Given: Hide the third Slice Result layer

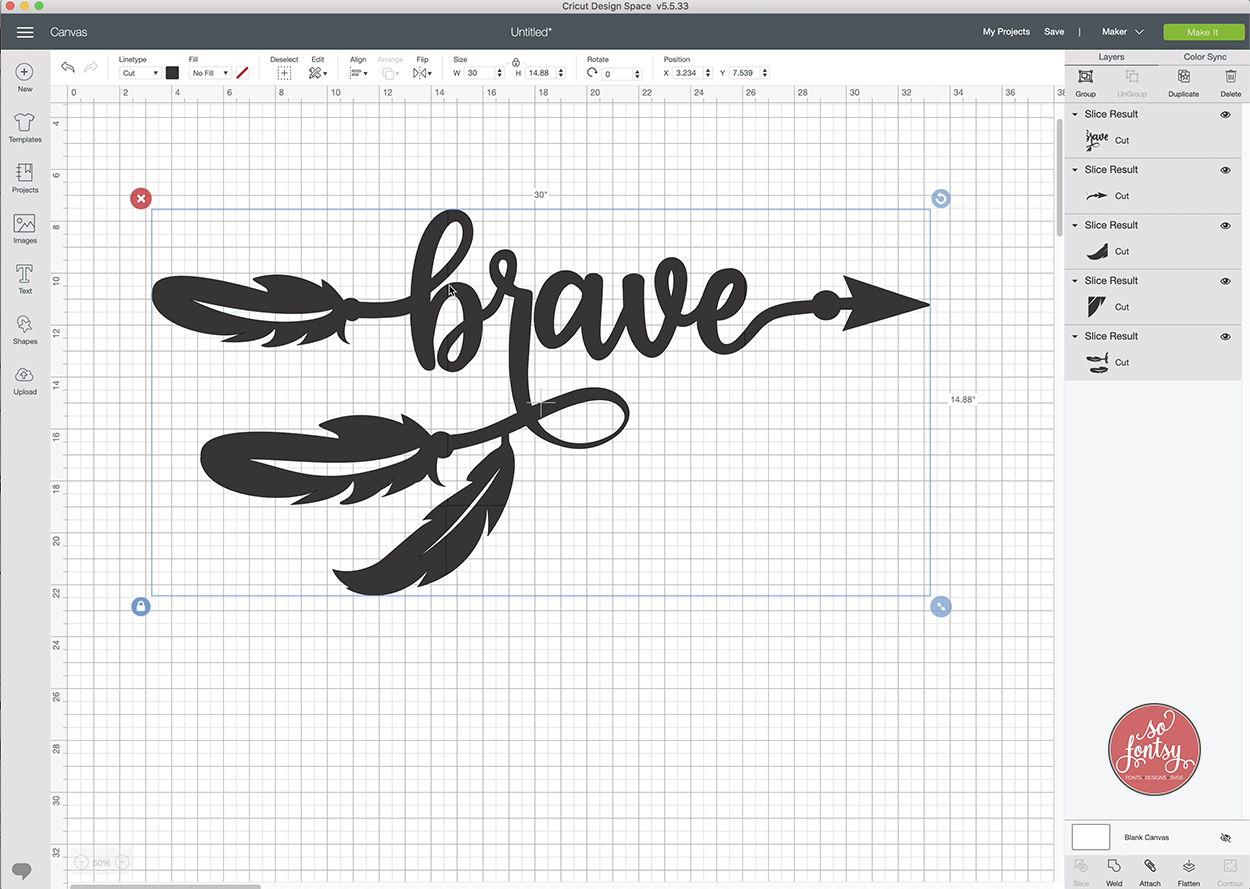Looking at the screenshot, I should (1225, 226).
